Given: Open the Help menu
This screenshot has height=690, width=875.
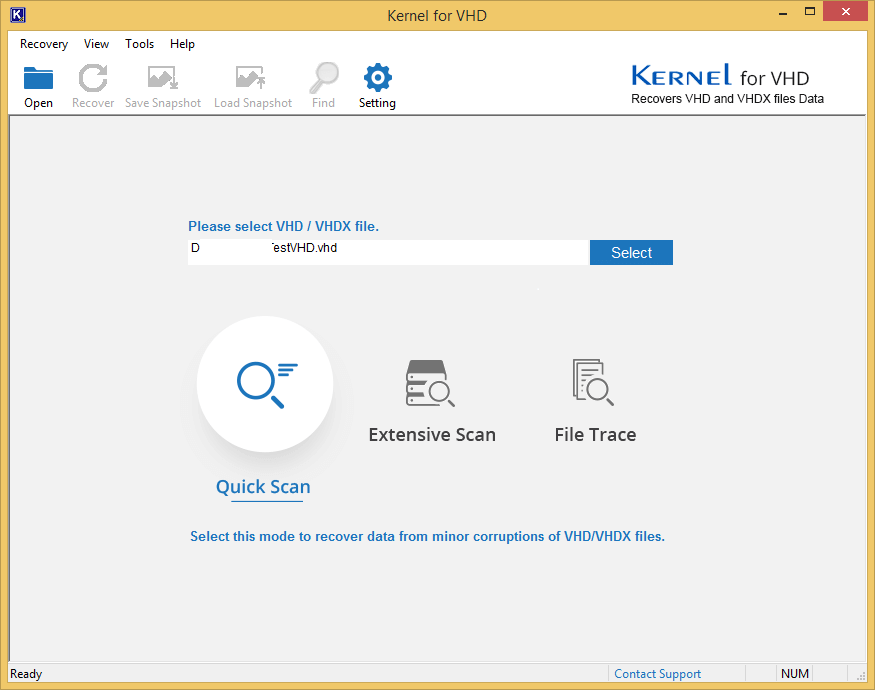Looking at the screenshot, I should coord(182,44).
